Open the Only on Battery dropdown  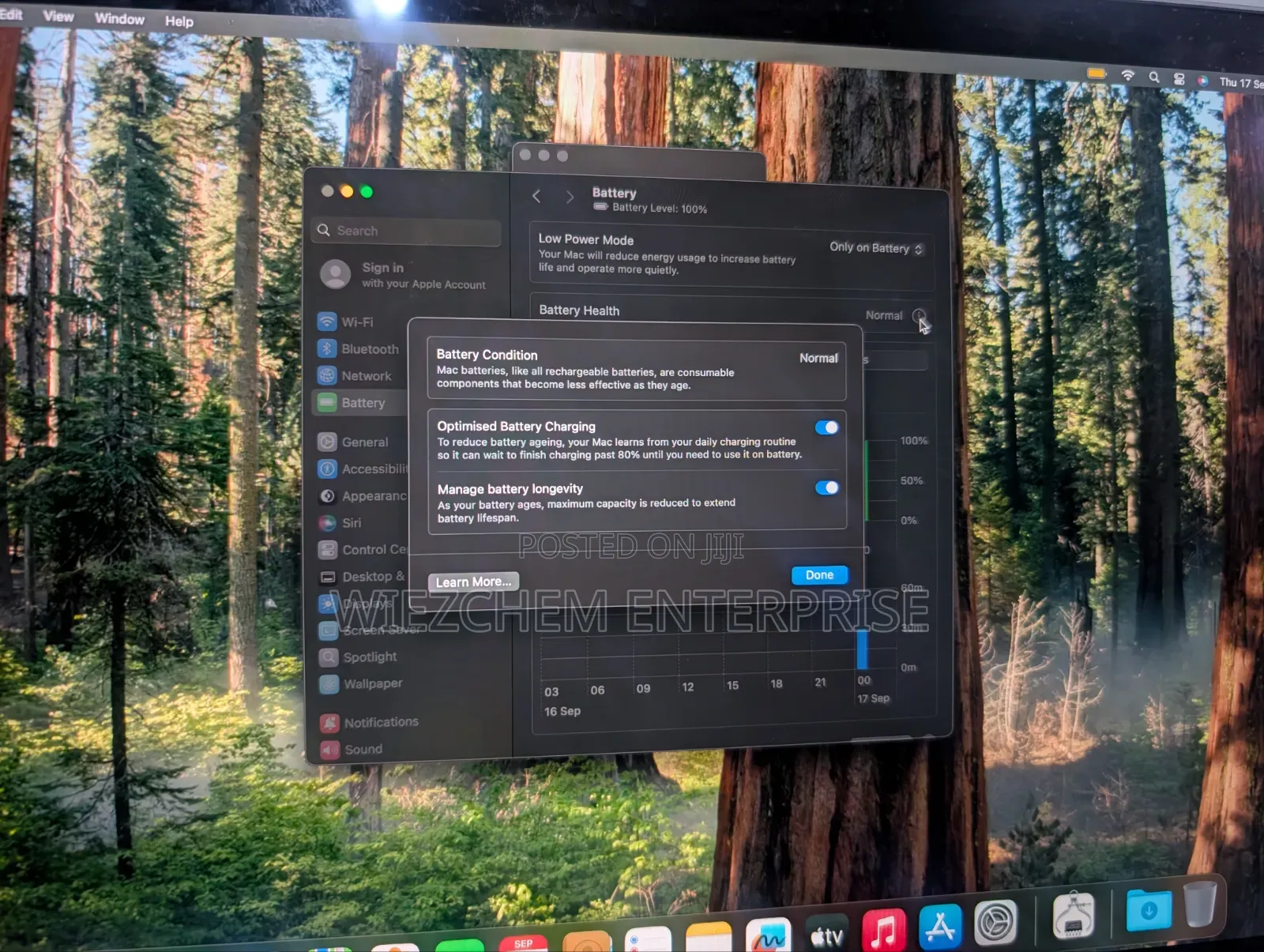pyautogui.click(x=876, y=248)
